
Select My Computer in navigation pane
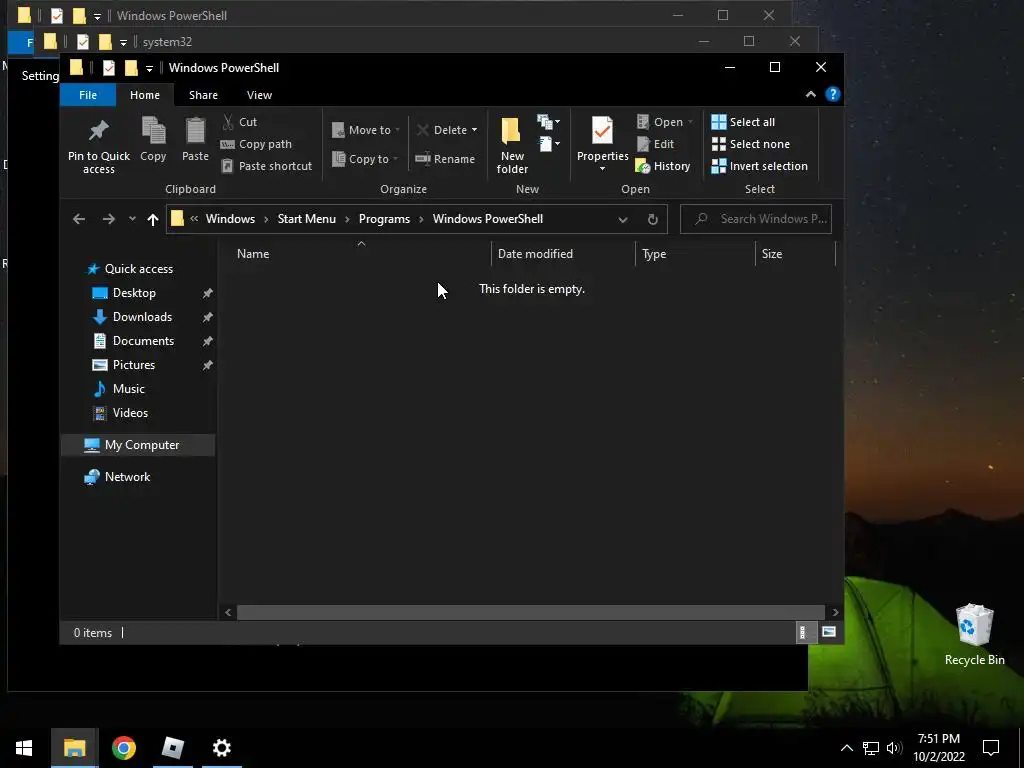coord(138,445)
